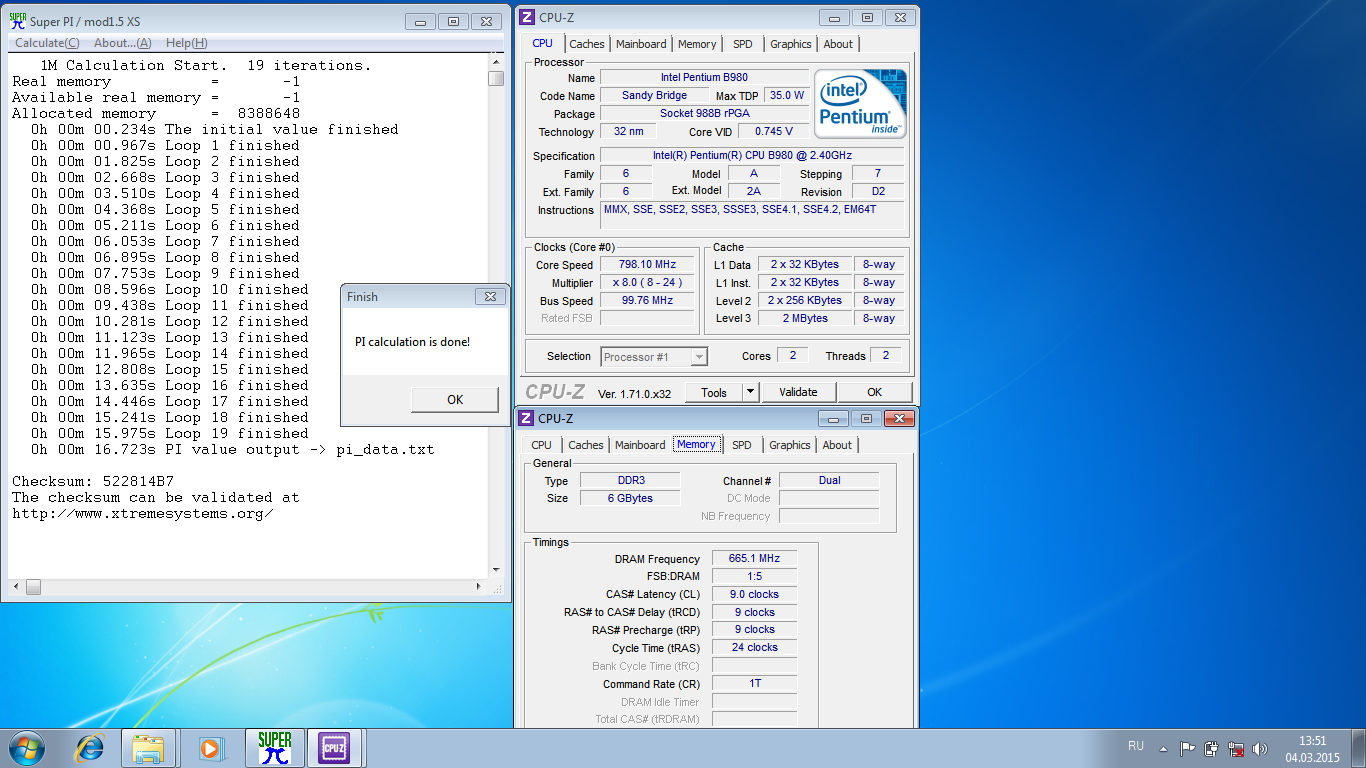Select CPU tab in lower CPU-Z window
Image resolution: width=1366 pixels, height=768 pixels.
pyautogui.click(x=541, y=445)
